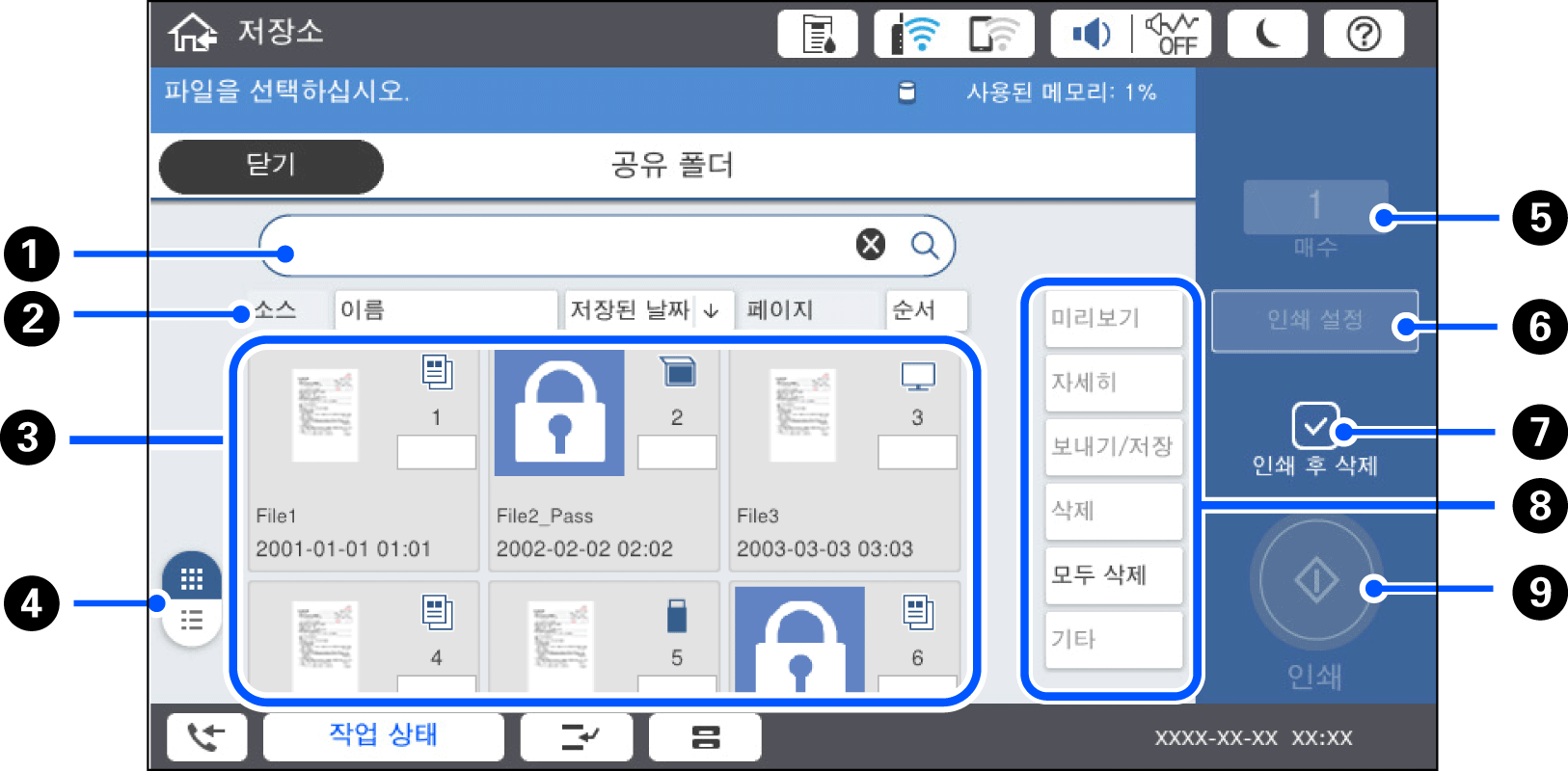
Task: Clear the search box with X icon
Action: [871, 245]
